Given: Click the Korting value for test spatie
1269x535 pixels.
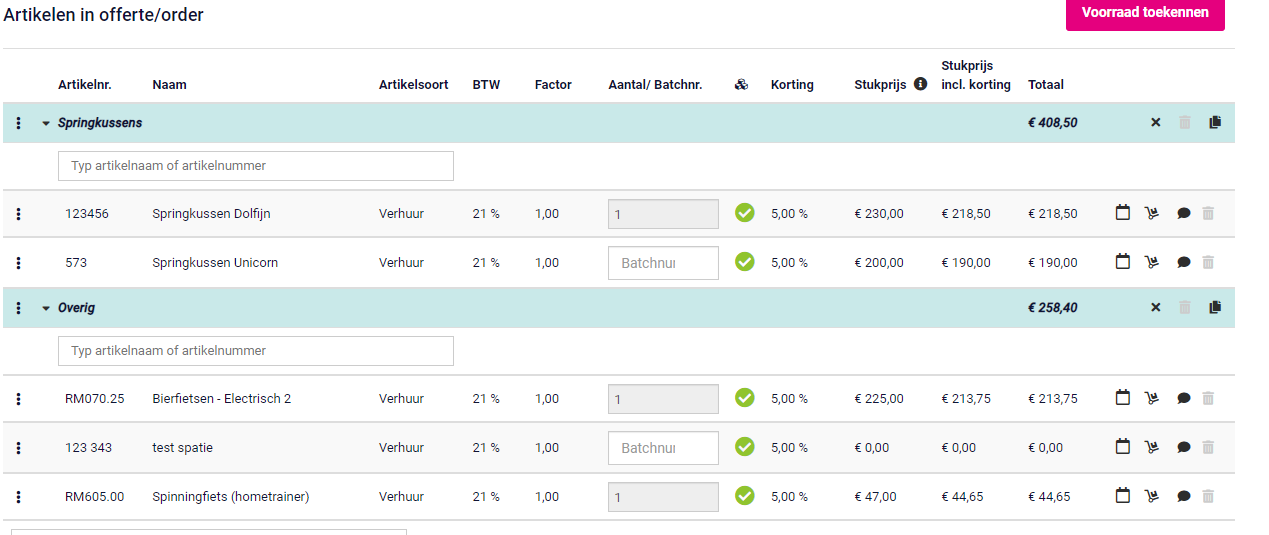Looking at the screenshot, I should pos(790,448).
